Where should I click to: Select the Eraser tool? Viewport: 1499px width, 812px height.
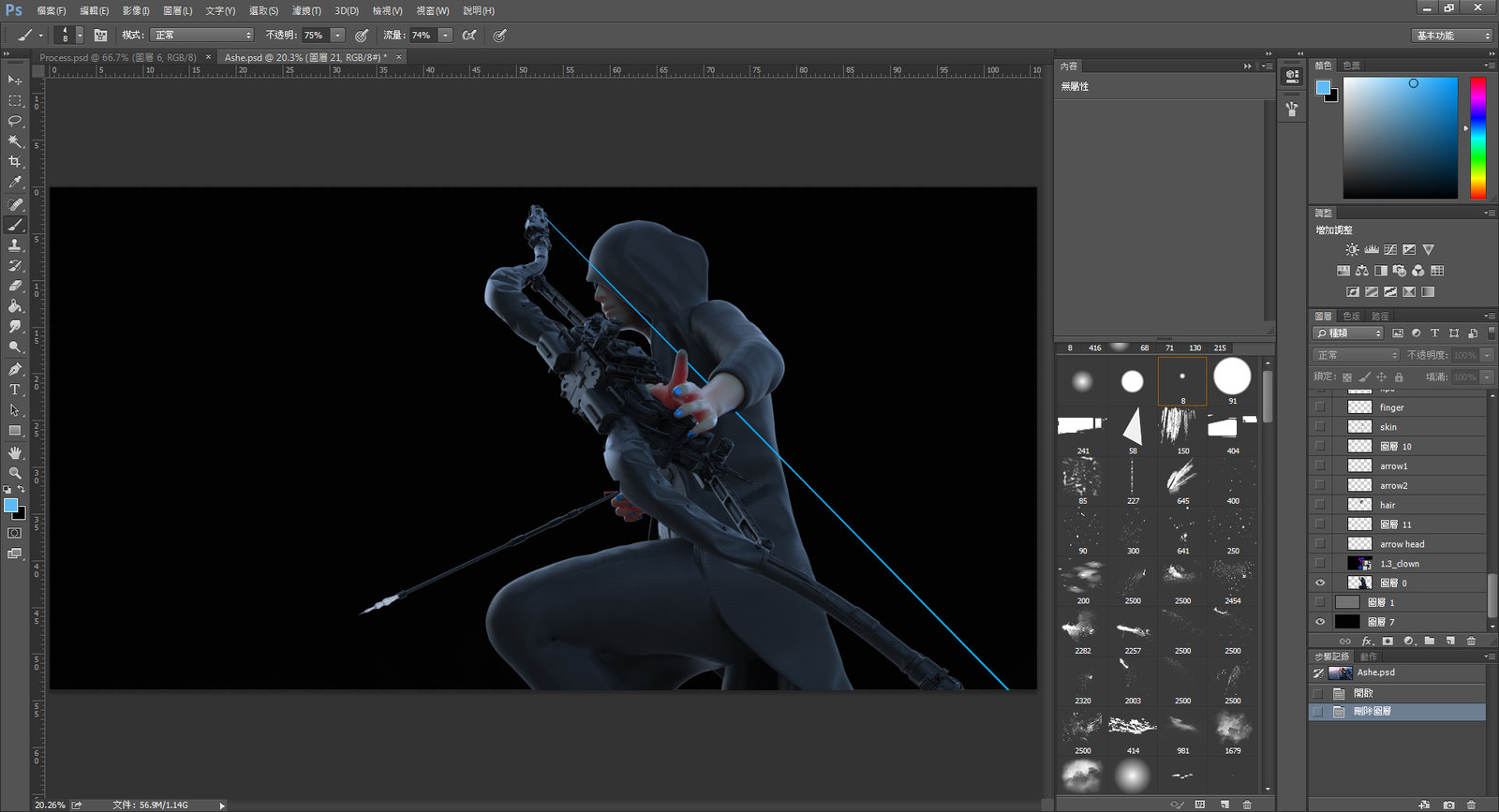pyautogui.click(x=15, y=286)
